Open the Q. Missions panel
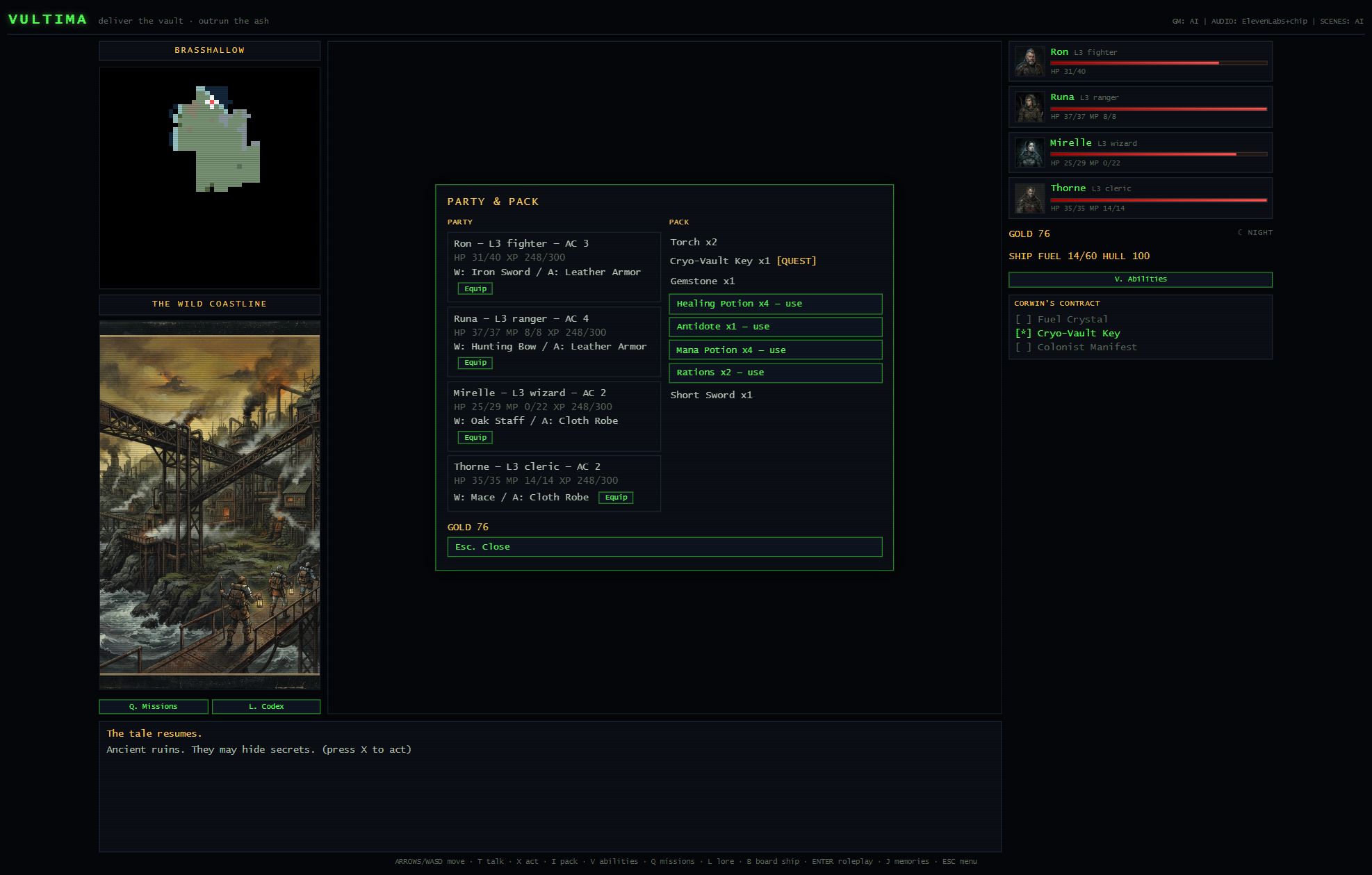The height and width of the screenshot is (875, 1372). tap(154, 707)
